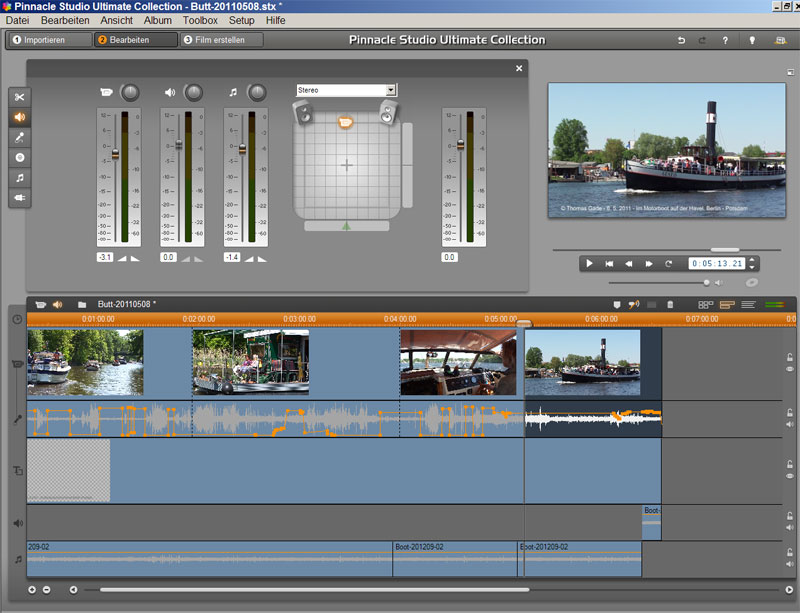Mute the music track speaker icon

pos(789,565)
